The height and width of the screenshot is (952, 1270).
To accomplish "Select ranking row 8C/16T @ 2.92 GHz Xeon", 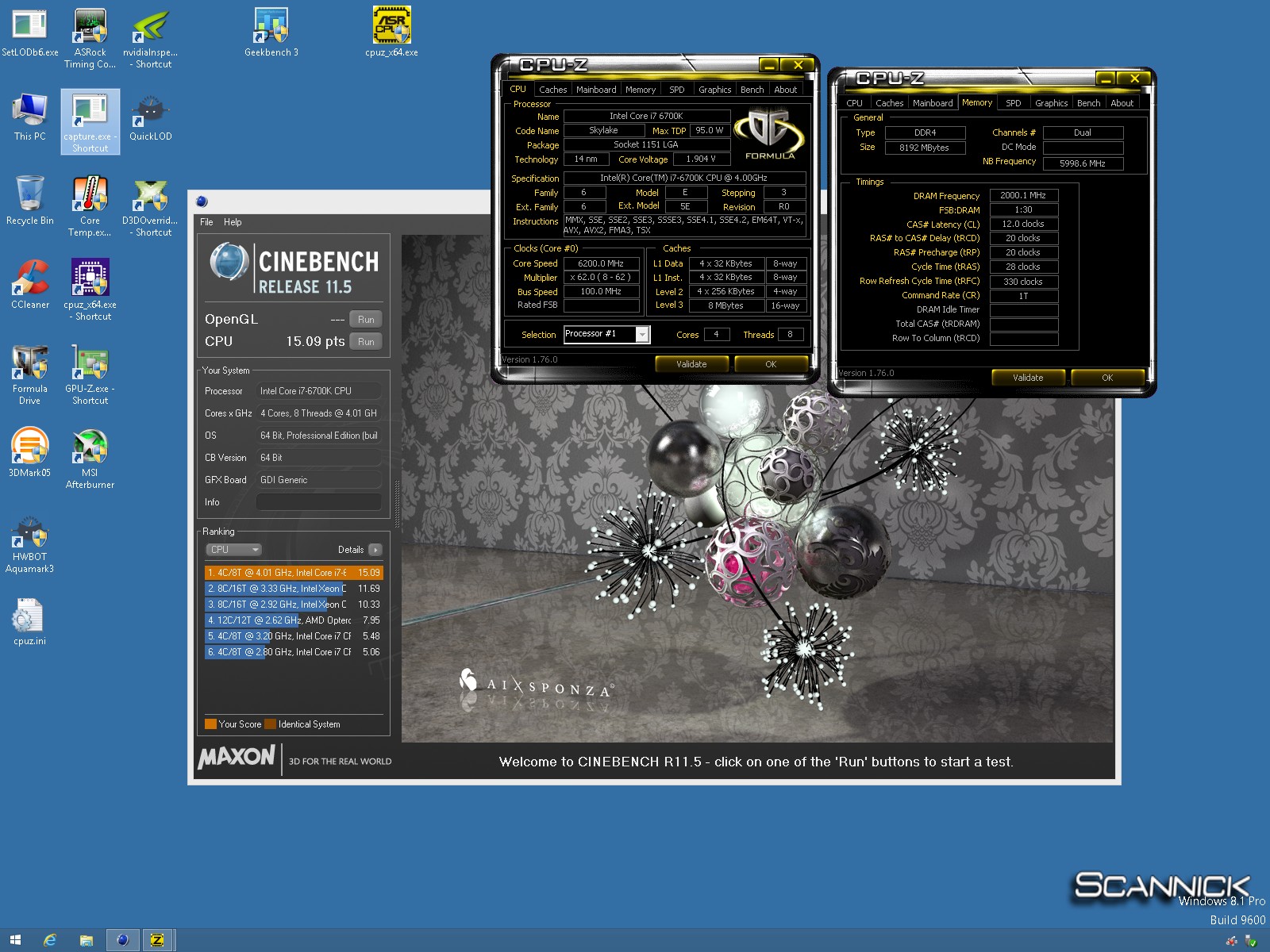I will (x=294, y=605).
